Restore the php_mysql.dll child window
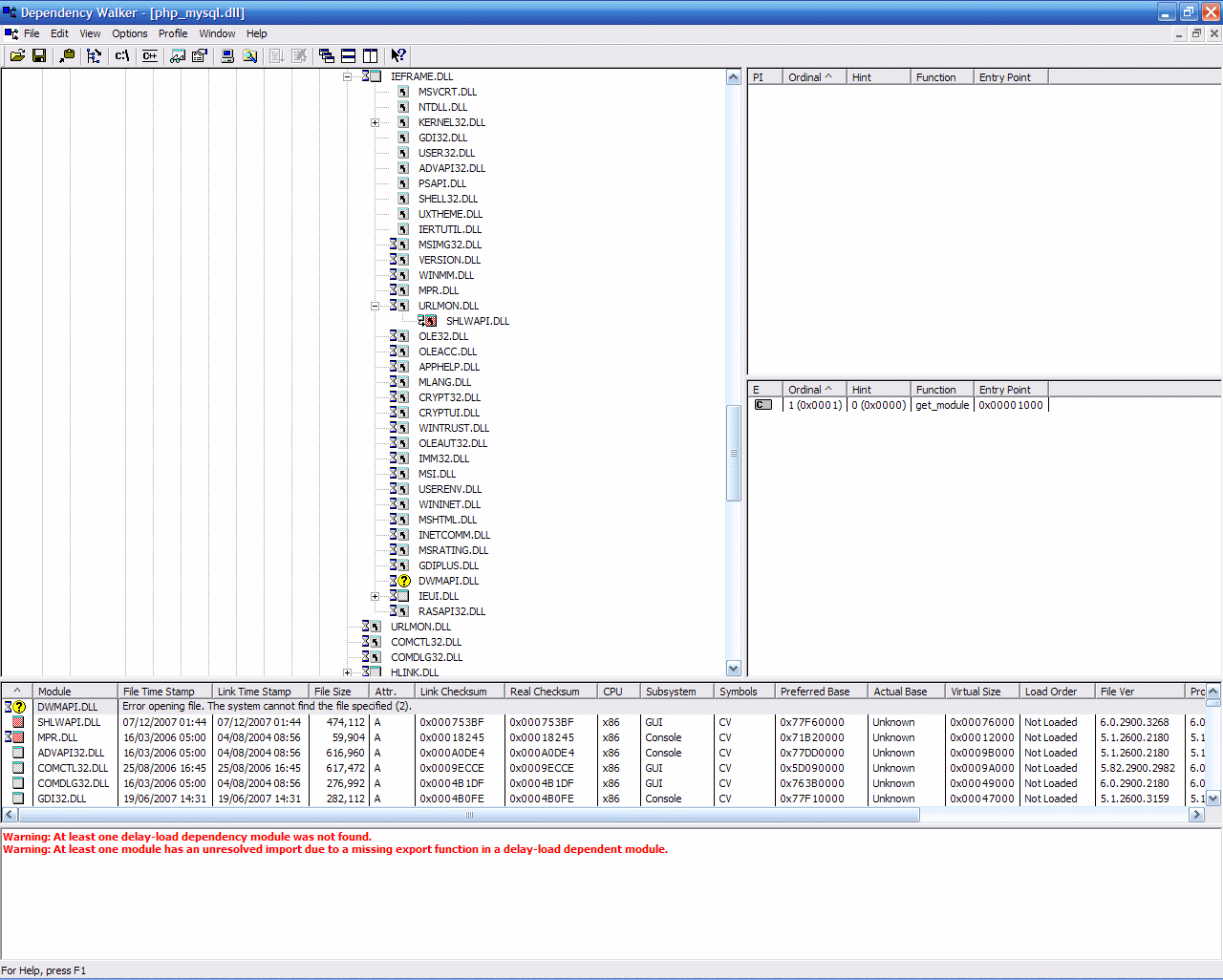 pos(1196,33)
